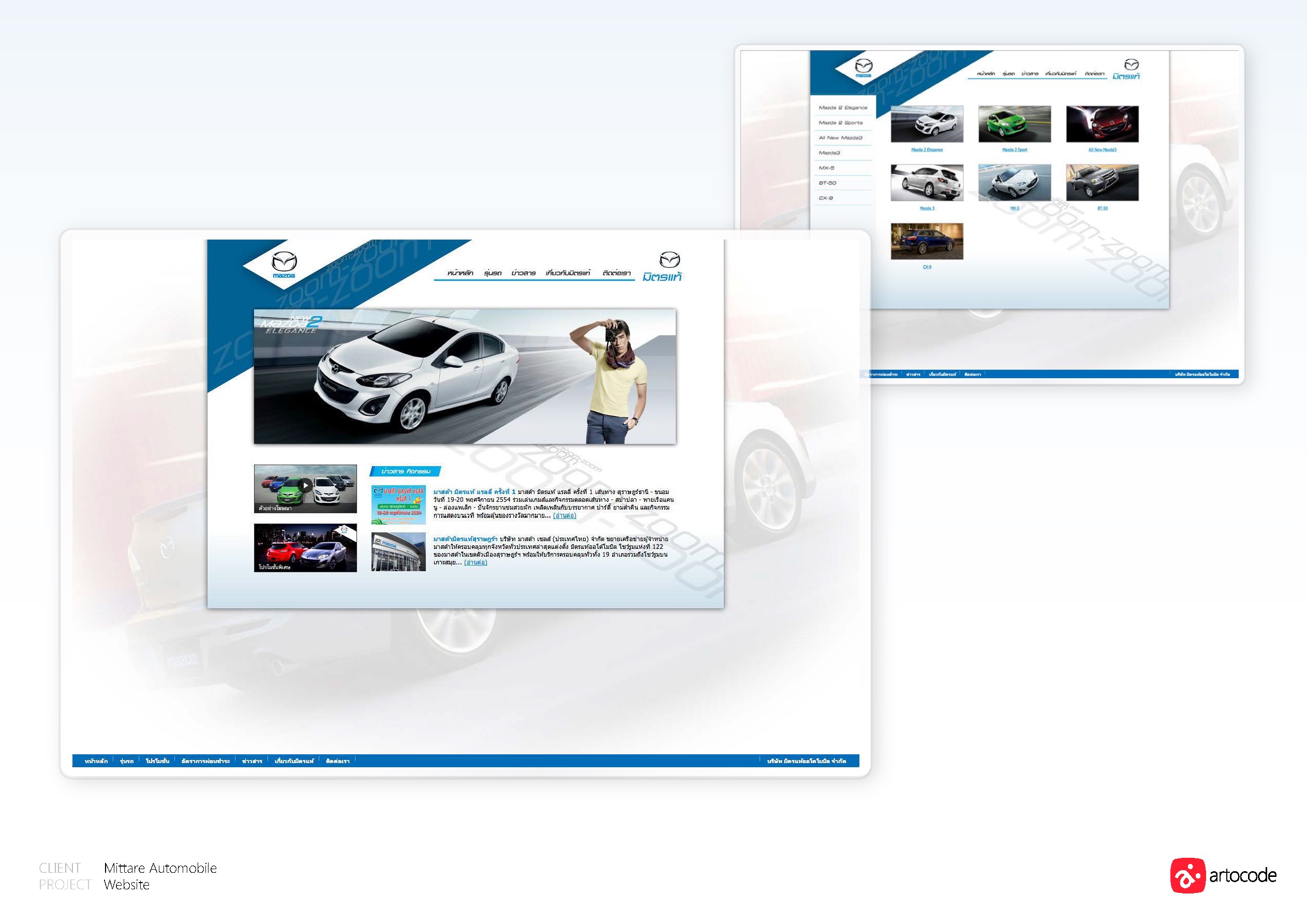The width and height of the screenshot is (1307, 924).
Task: Select ข่าวสาร in the models page footer bar
Action: (913, 375)
